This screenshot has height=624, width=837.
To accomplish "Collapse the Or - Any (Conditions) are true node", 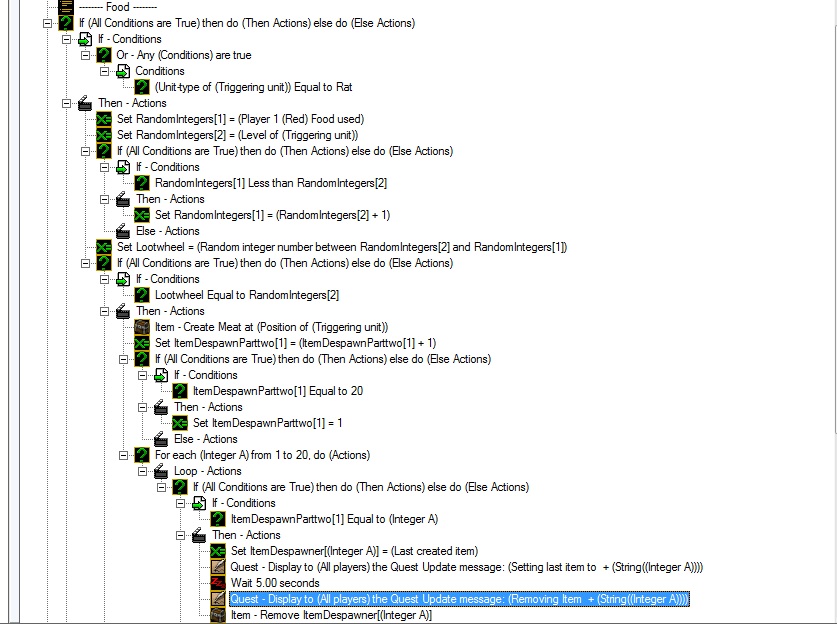I will pyautogui.click(x=85, y=55).
